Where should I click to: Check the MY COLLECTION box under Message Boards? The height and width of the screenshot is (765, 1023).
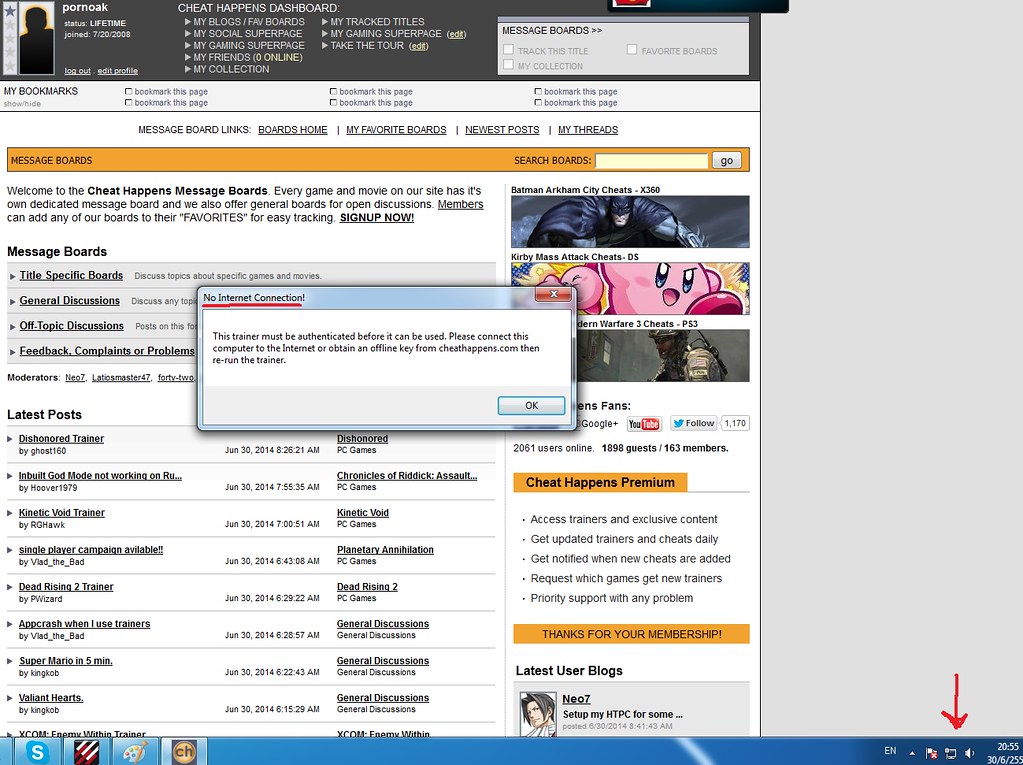tap(508, 65)
